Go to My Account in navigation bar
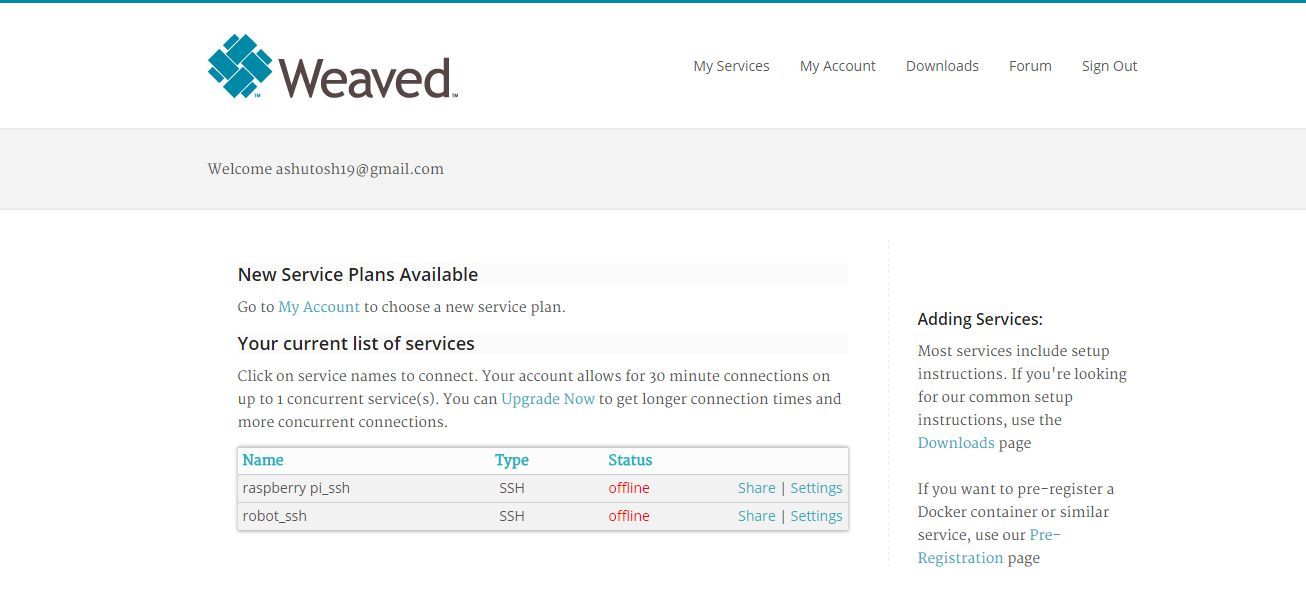Image resolution: width=1306 pixels, height=600 pixels. pyautogui.click(x=837, y=66)
